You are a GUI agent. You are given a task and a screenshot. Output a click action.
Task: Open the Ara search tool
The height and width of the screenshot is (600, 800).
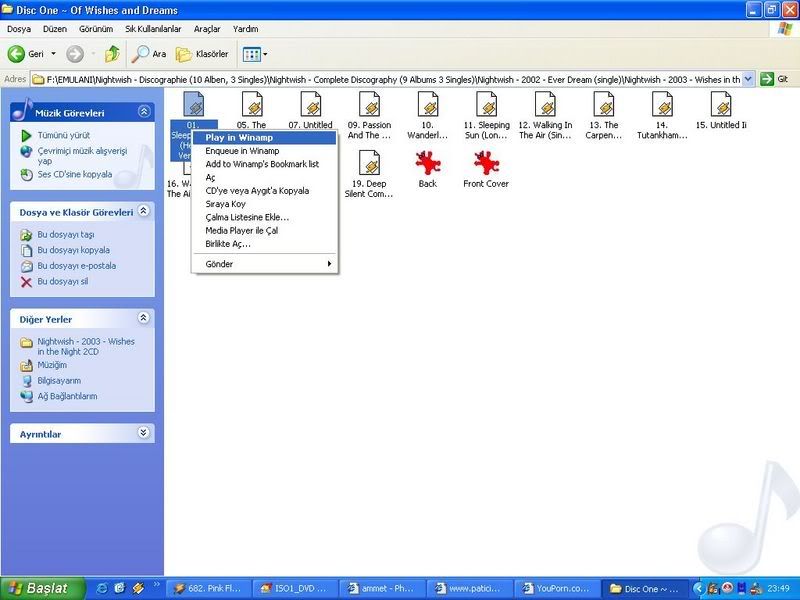[x=149, y=54]
